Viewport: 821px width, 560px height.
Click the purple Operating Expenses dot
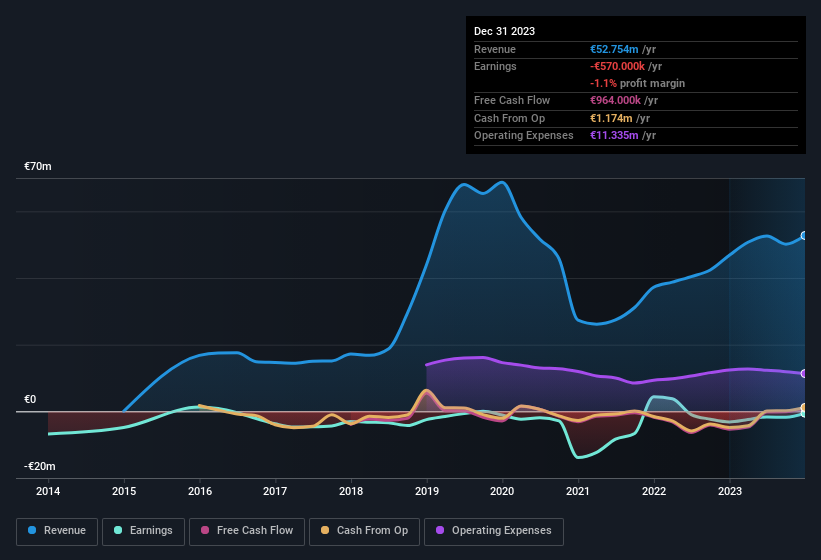[x=441, y=531]
